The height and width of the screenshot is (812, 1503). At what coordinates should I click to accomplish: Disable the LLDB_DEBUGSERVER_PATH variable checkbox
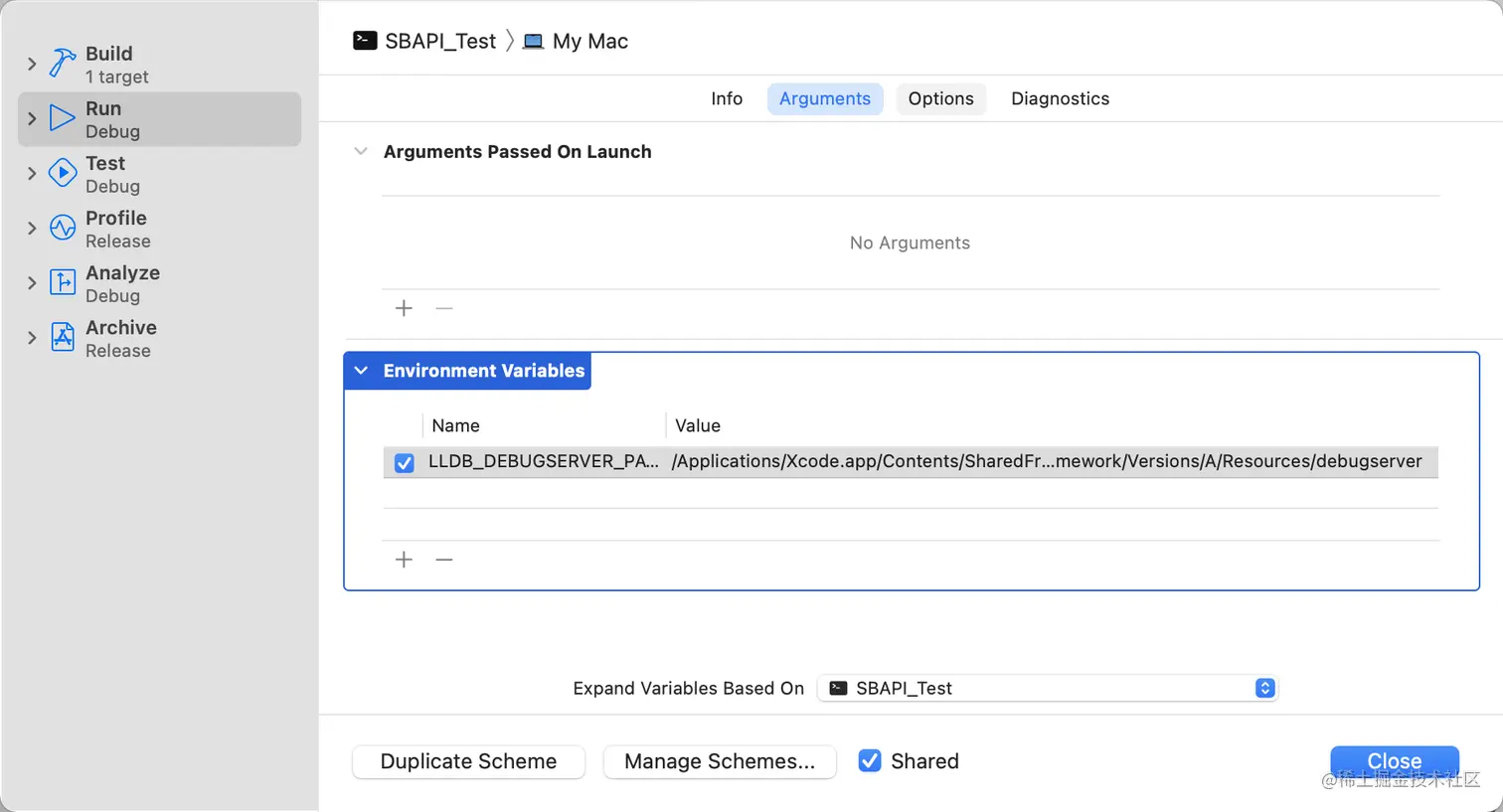click(x=405, y=462)
